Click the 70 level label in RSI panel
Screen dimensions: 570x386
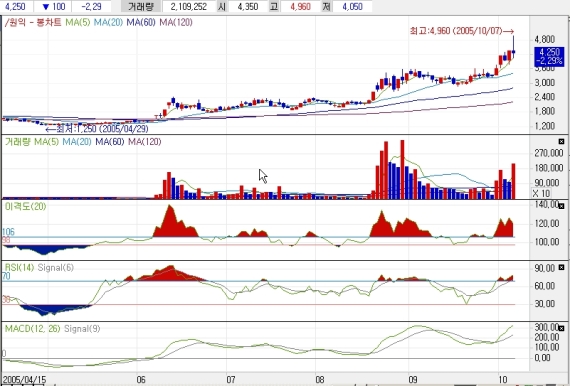[x=7, y=277]
